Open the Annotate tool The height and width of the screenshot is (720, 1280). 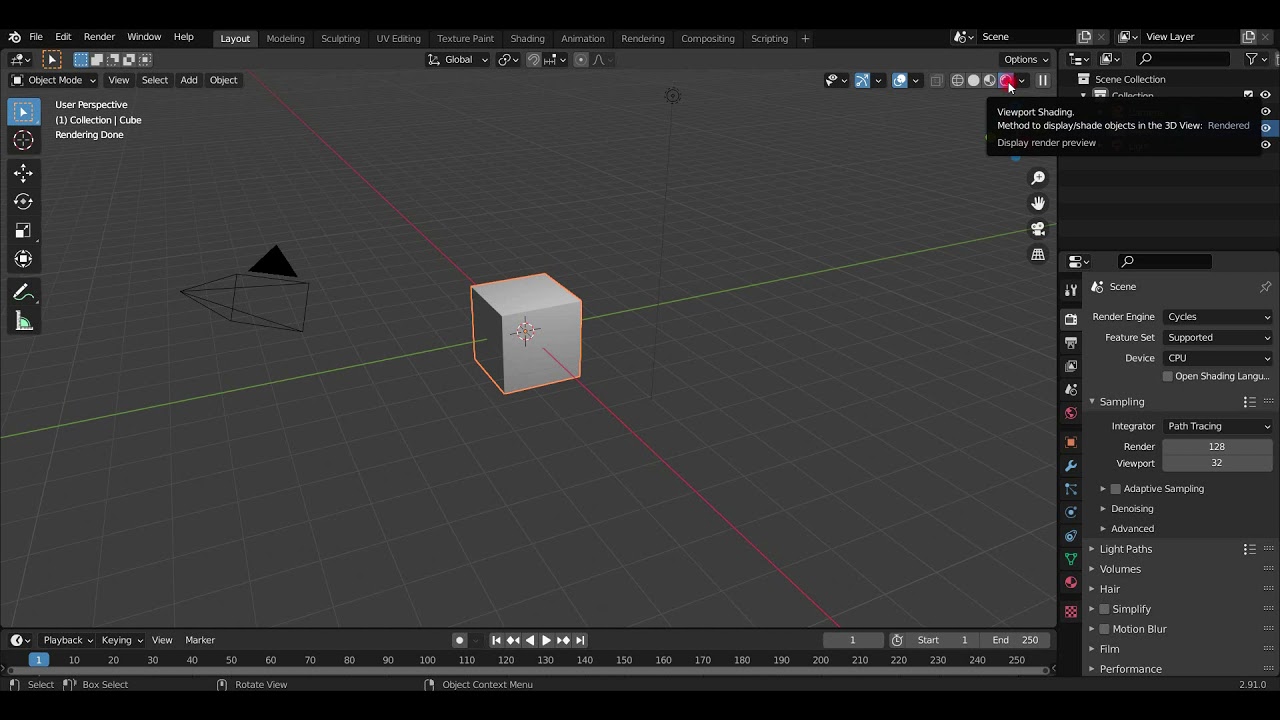tap(23, 292)
